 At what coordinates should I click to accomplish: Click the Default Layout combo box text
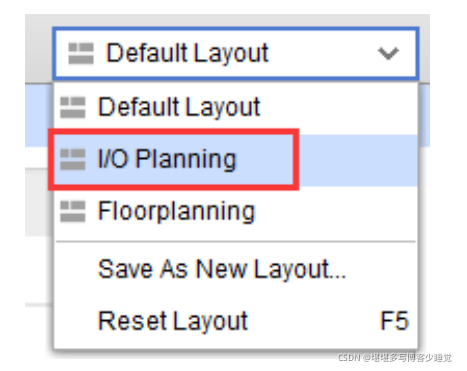[x=187, y=53]
